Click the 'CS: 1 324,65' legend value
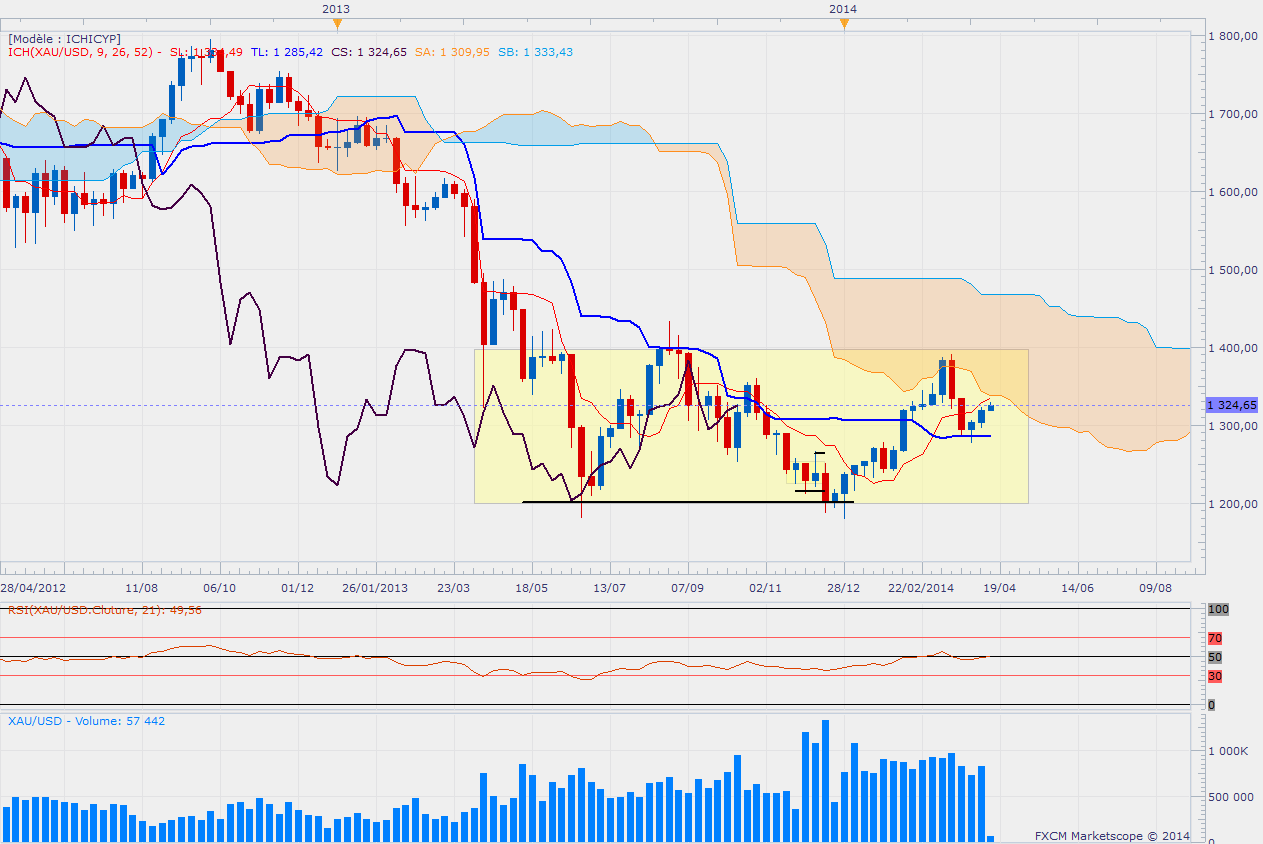 367,52
